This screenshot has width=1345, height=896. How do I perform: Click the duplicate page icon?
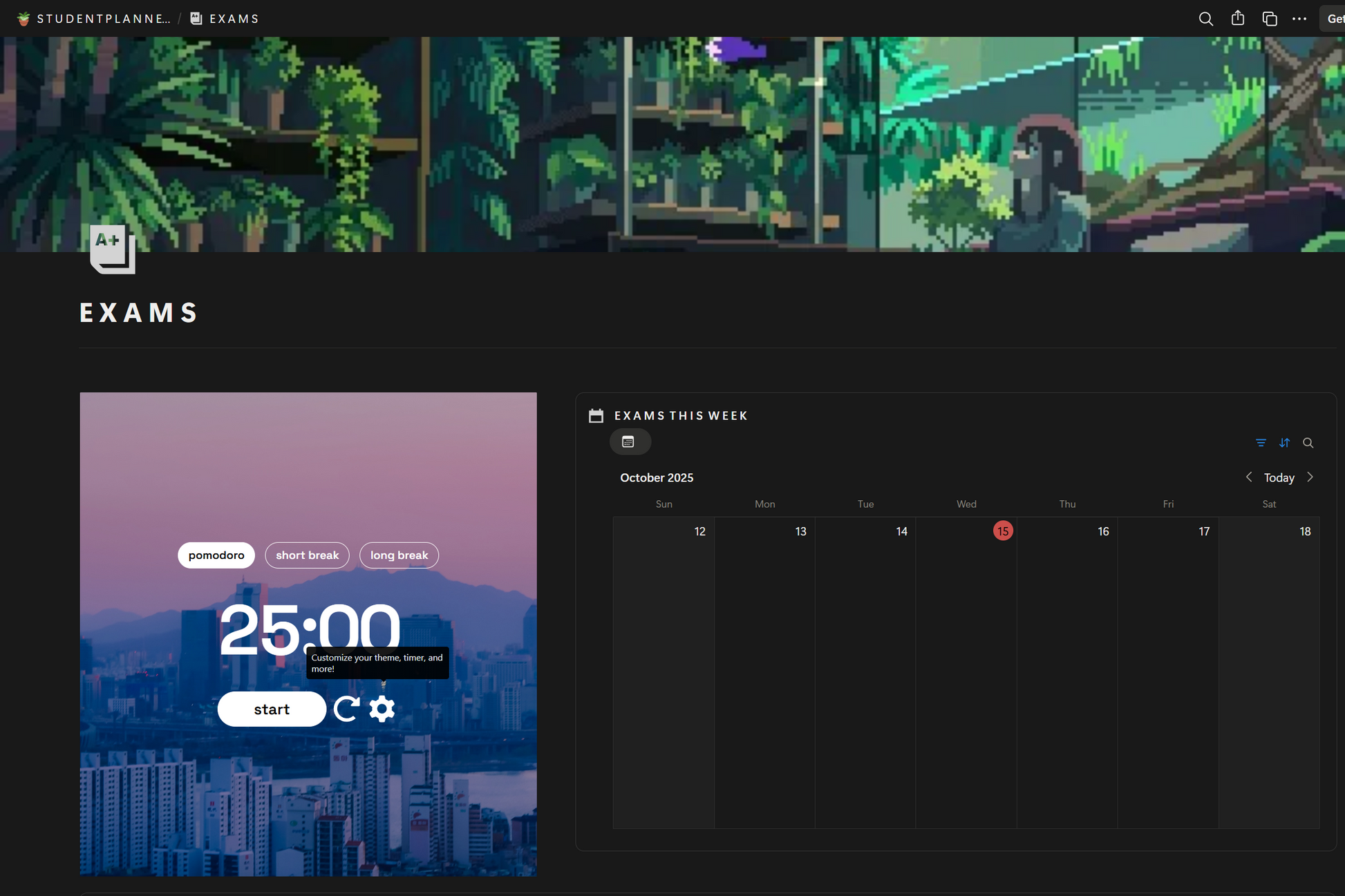click(1269, 19)
